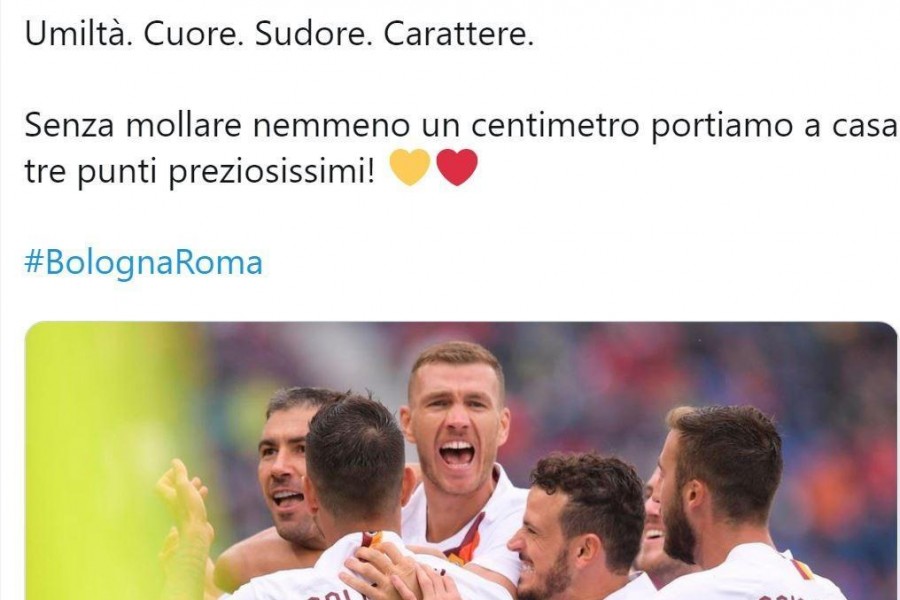This screenshot has height=600, width=900.
Task: Open the attached team celebration photo
Action: [461, 461]
